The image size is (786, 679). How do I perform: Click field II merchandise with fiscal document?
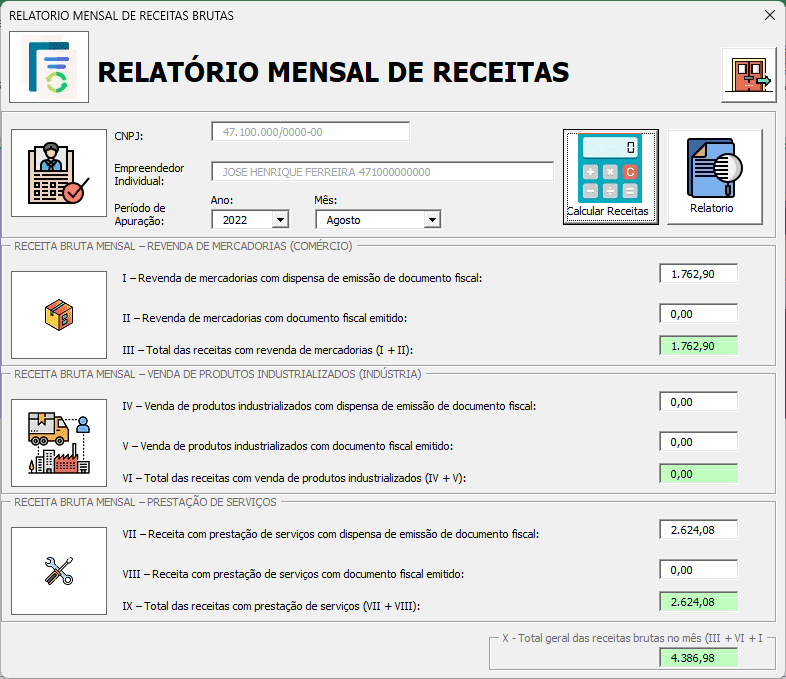pyautogui.click(x=698, y=313)
